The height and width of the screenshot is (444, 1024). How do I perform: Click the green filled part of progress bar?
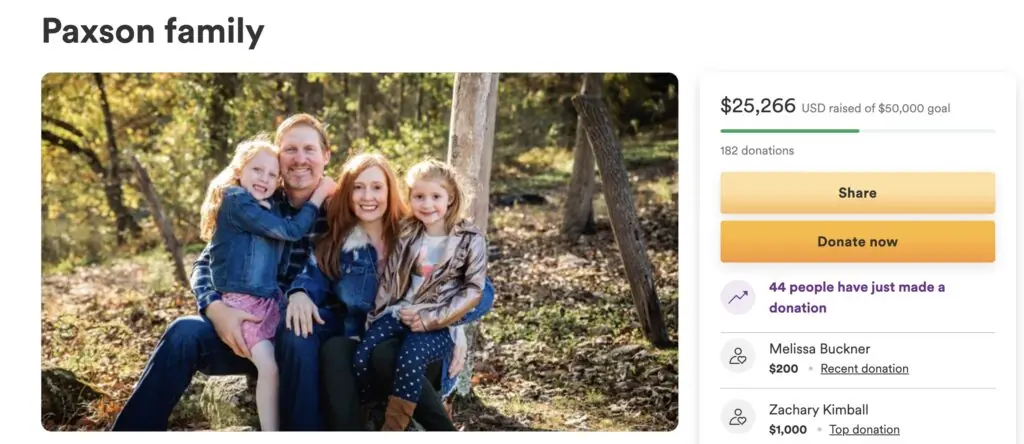pyautogui.click(x=789, y=131)
